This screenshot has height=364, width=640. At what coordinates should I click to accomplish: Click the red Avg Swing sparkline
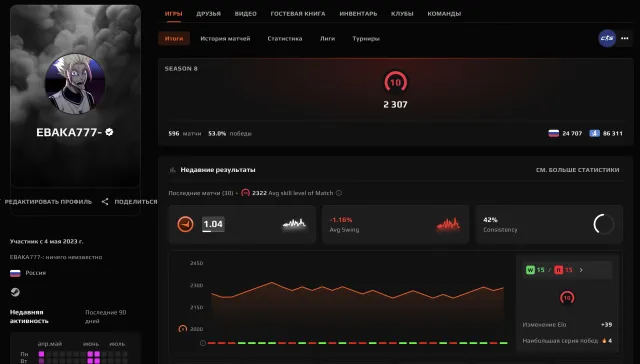(x=448, y=224)
